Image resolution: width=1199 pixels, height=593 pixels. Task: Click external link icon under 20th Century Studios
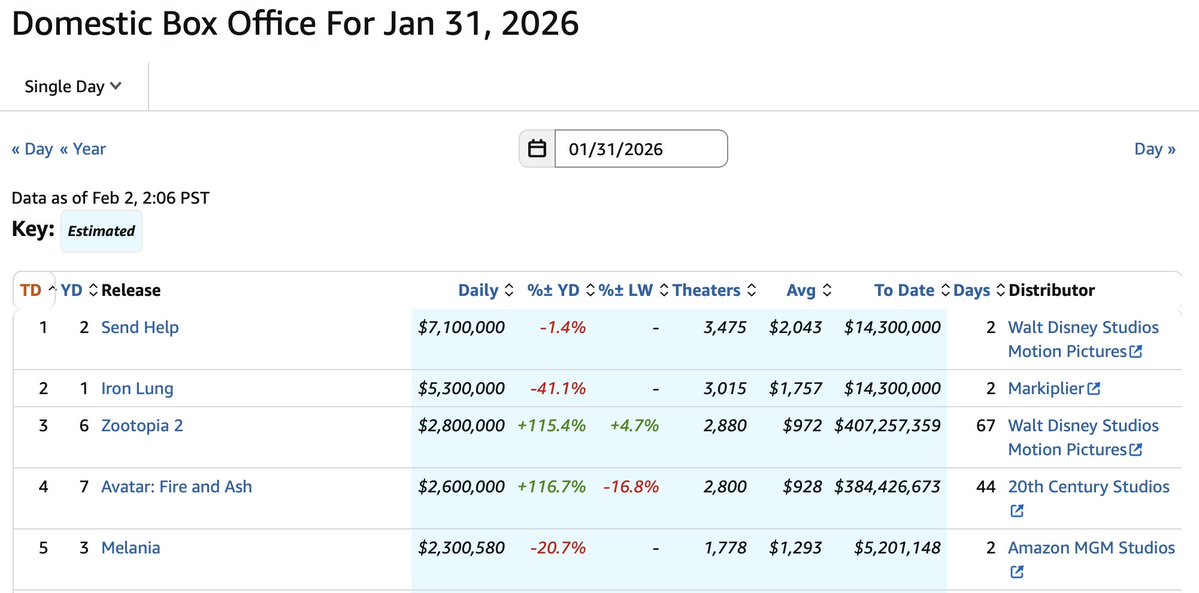click(x=1016, y=511)
